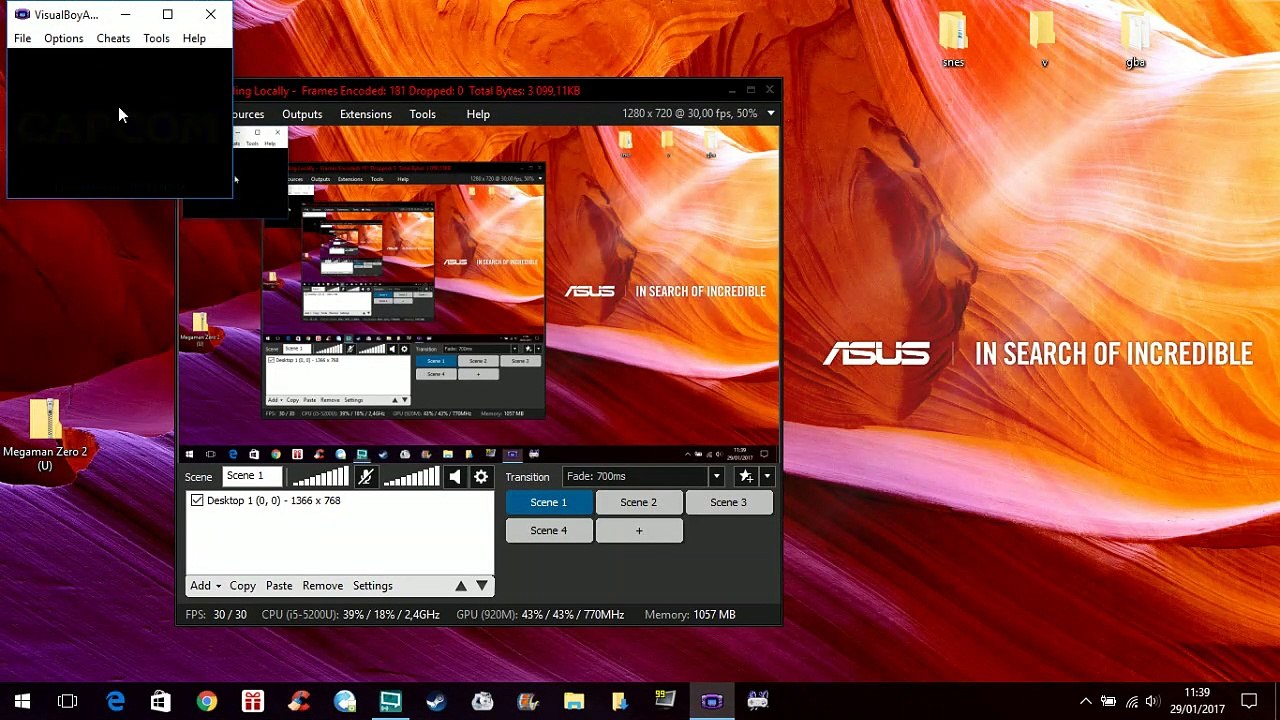
Task: Click the add-transition star icon
Action: point(746,477)
